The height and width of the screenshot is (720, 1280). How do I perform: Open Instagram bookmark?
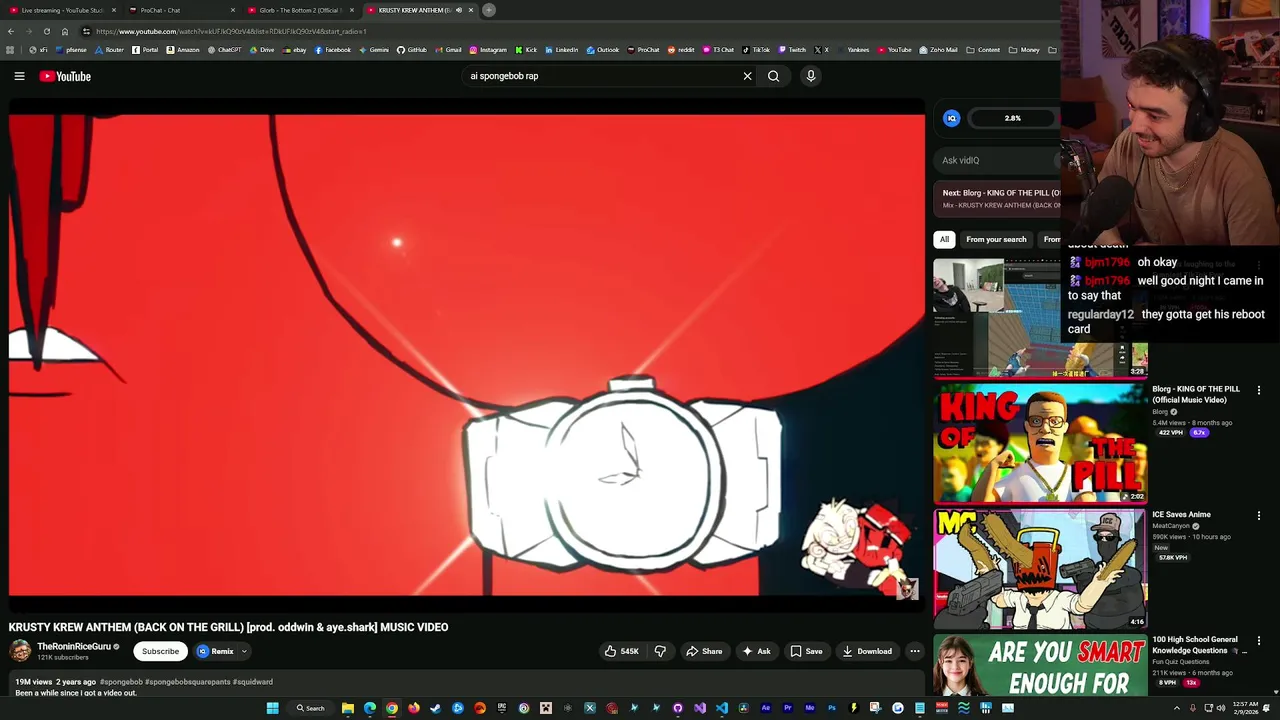[488, 50]
